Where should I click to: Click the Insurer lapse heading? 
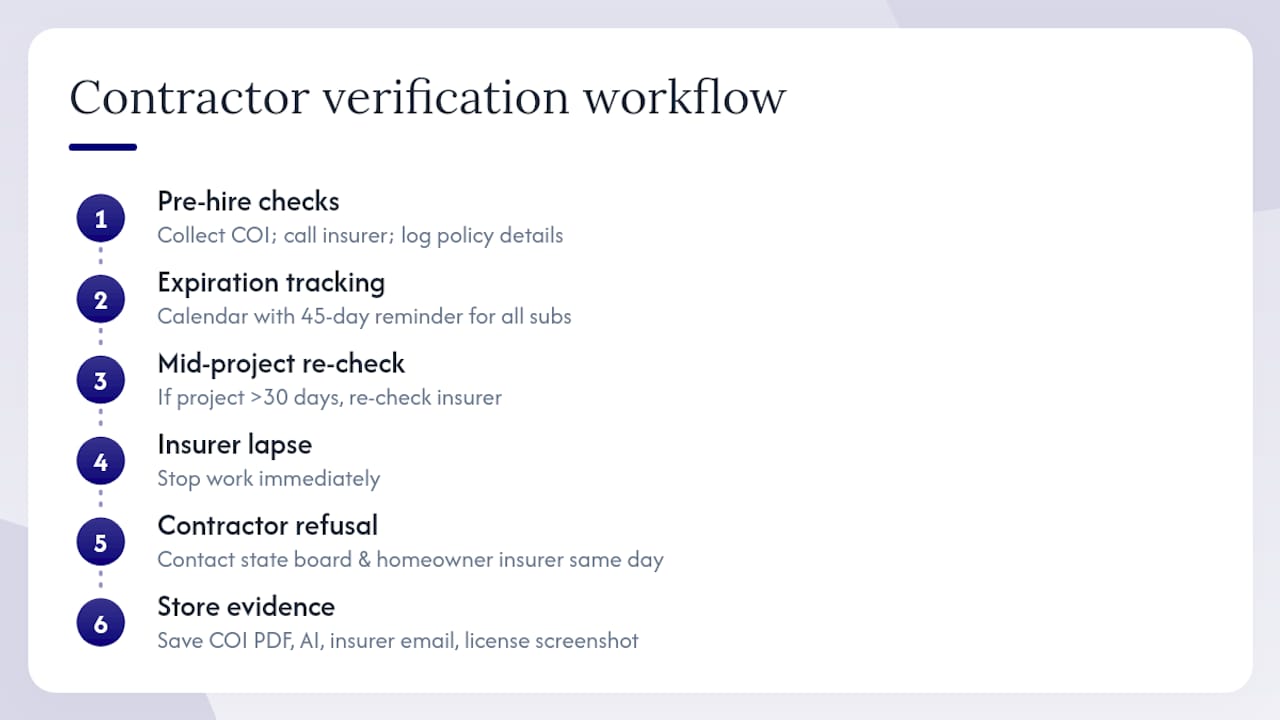click(234, 444)
